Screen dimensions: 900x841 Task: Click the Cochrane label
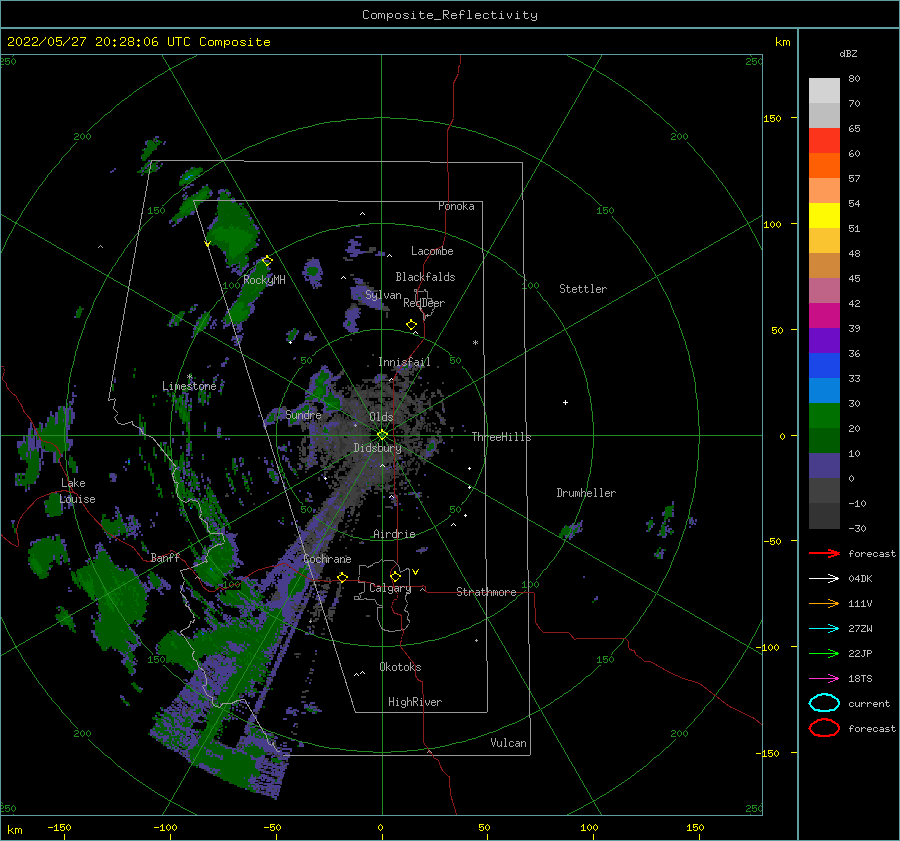[x=327, y=559]
